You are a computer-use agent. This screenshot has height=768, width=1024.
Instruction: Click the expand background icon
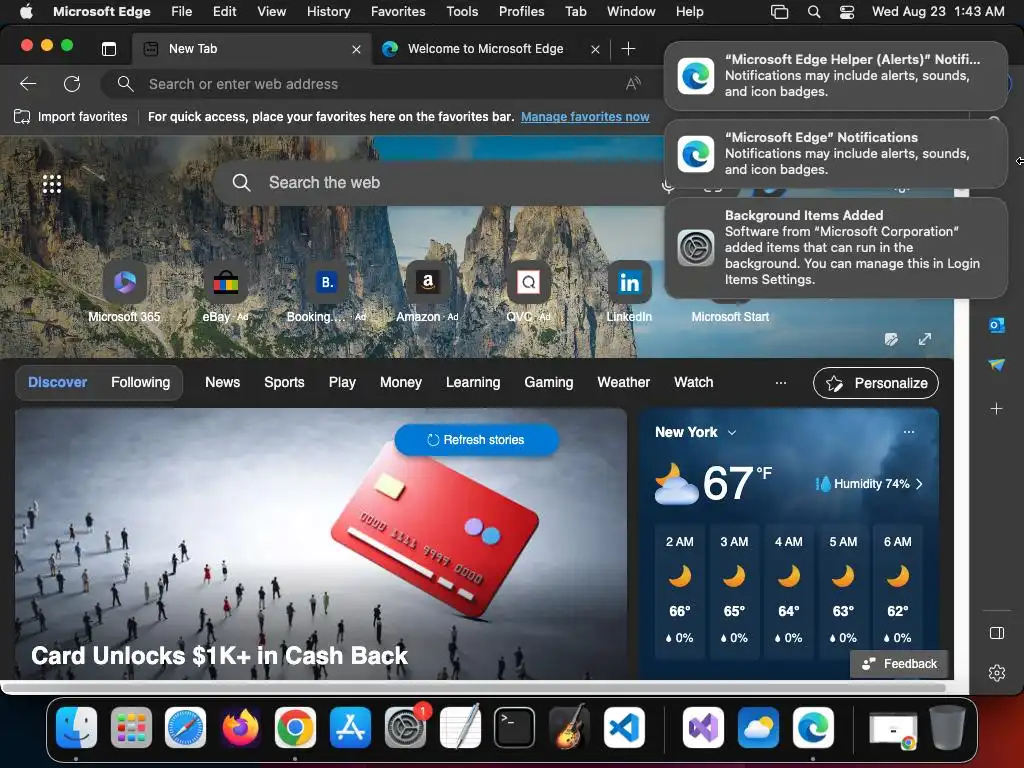pyautogui.click(x=925, y=339)
